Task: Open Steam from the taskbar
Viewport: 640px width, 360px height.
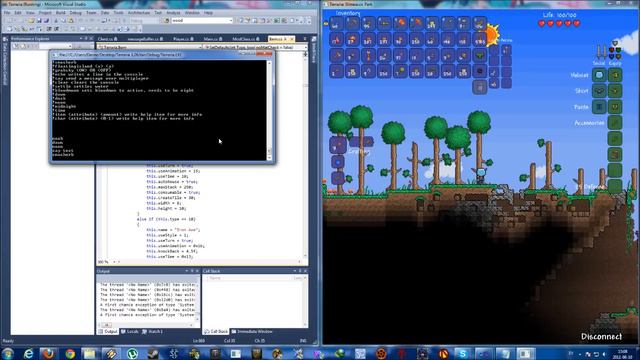Action: 153,353
